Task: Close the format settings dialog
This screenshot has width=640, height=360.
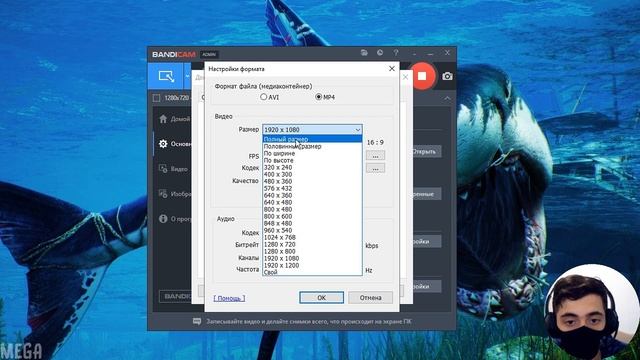Action: 392,69
